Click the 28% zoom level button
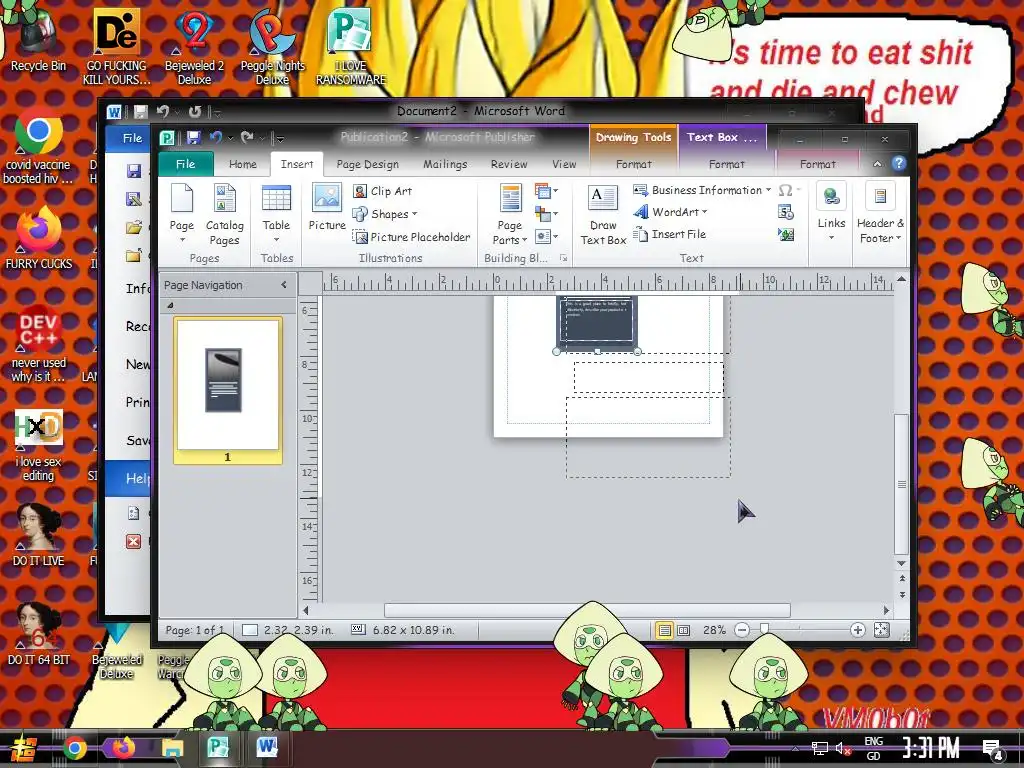 click(x=714, y=630)
